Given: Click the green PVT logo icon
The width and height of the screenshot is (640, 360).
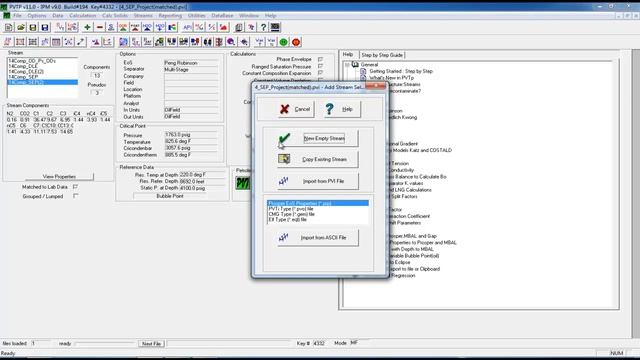Looking at the screenshot, I should [x=242, y=183].
